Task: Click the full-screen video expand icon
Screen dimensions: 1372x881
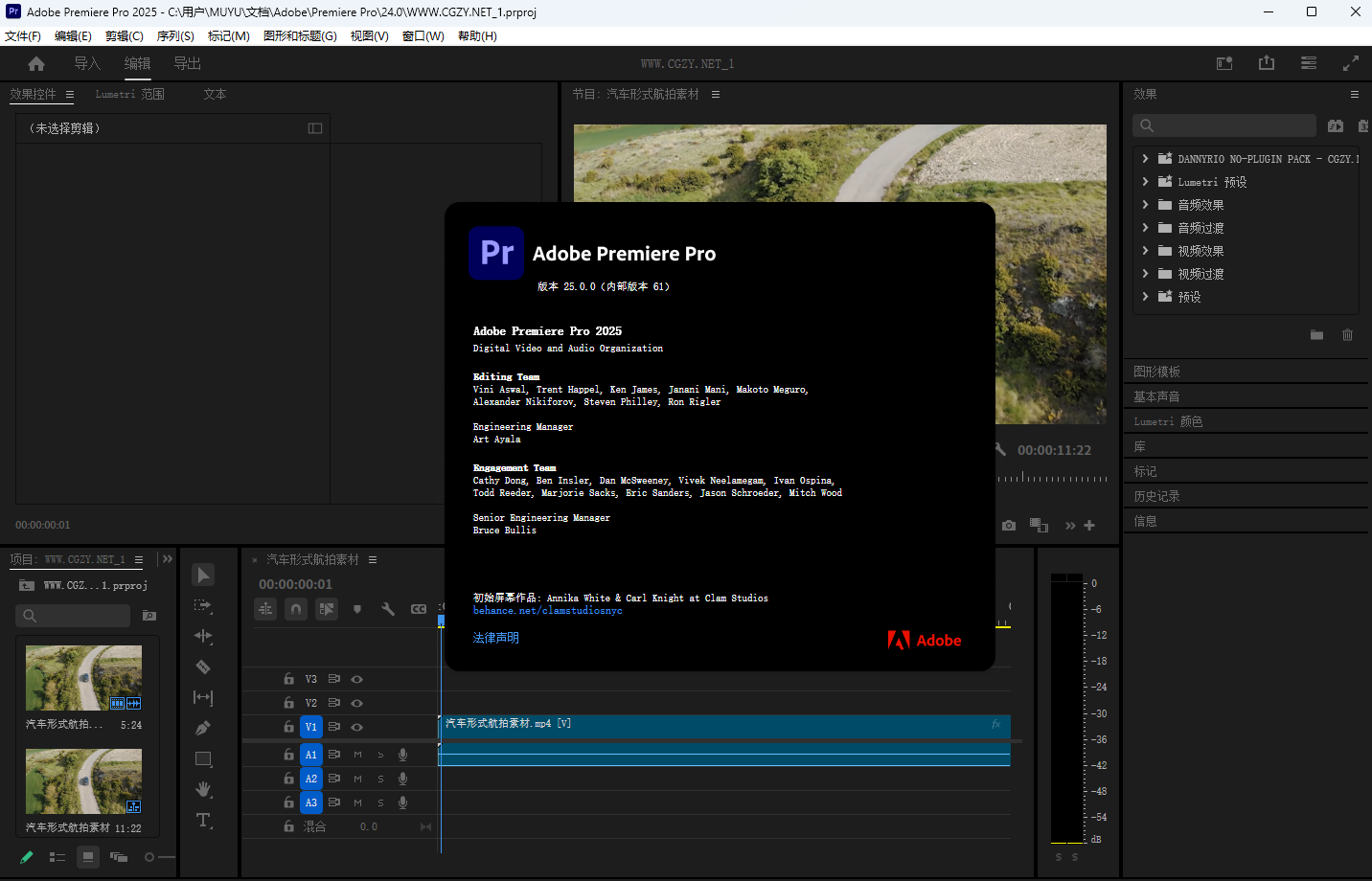Action: tap(1351, 63)
